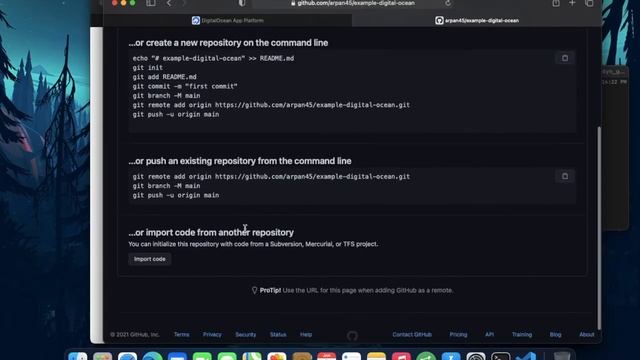
Task: Open Terminal from the Dock
Action: [x=500, y=356]
